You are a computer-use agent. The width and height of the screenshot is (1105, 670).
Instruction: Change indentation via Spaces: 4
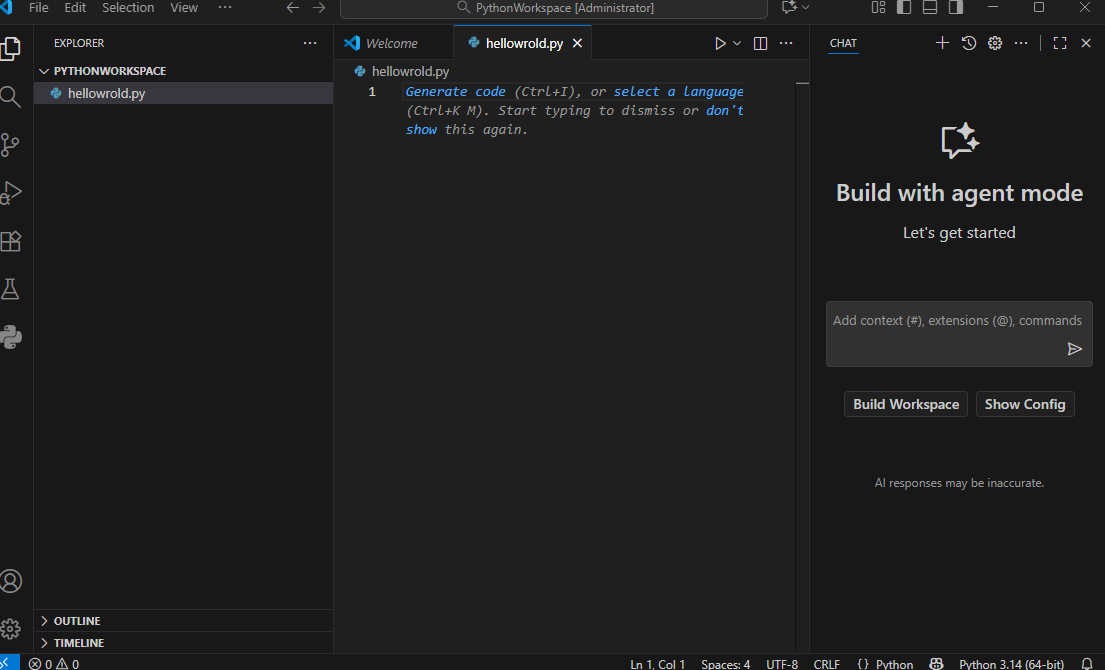tap(725, 664)
